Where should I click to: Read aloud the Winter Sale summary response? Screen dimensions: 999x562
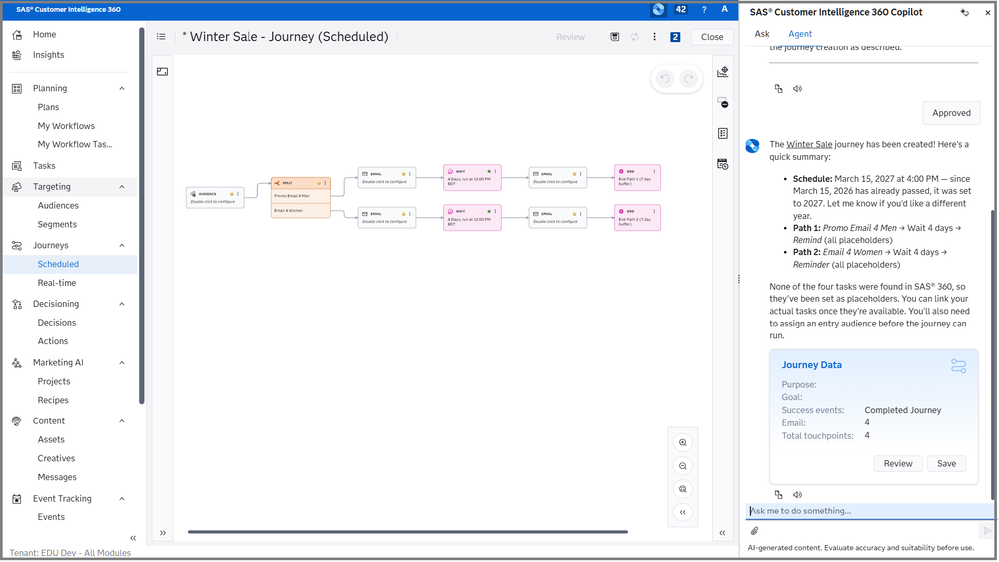[797, 494]
